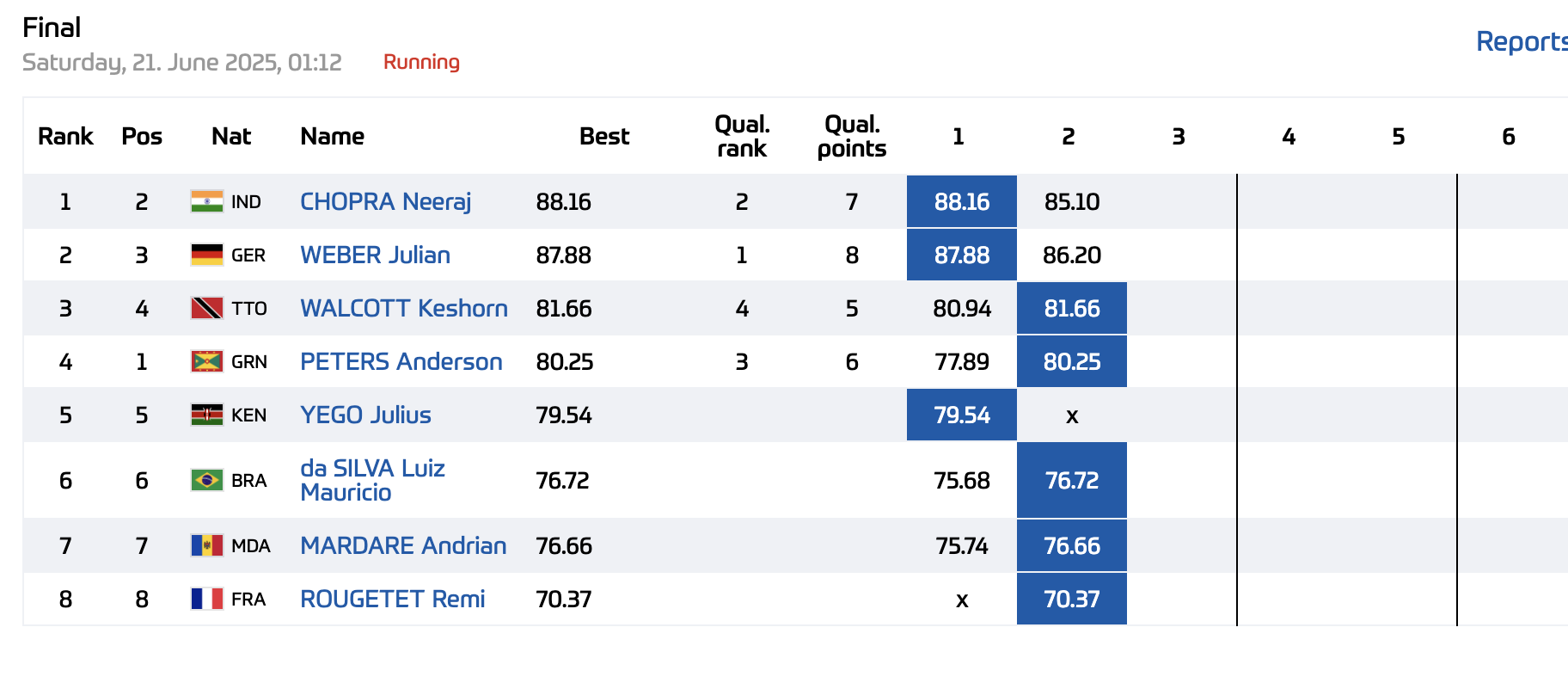Click the Germany flag icon

coord(207,255)
